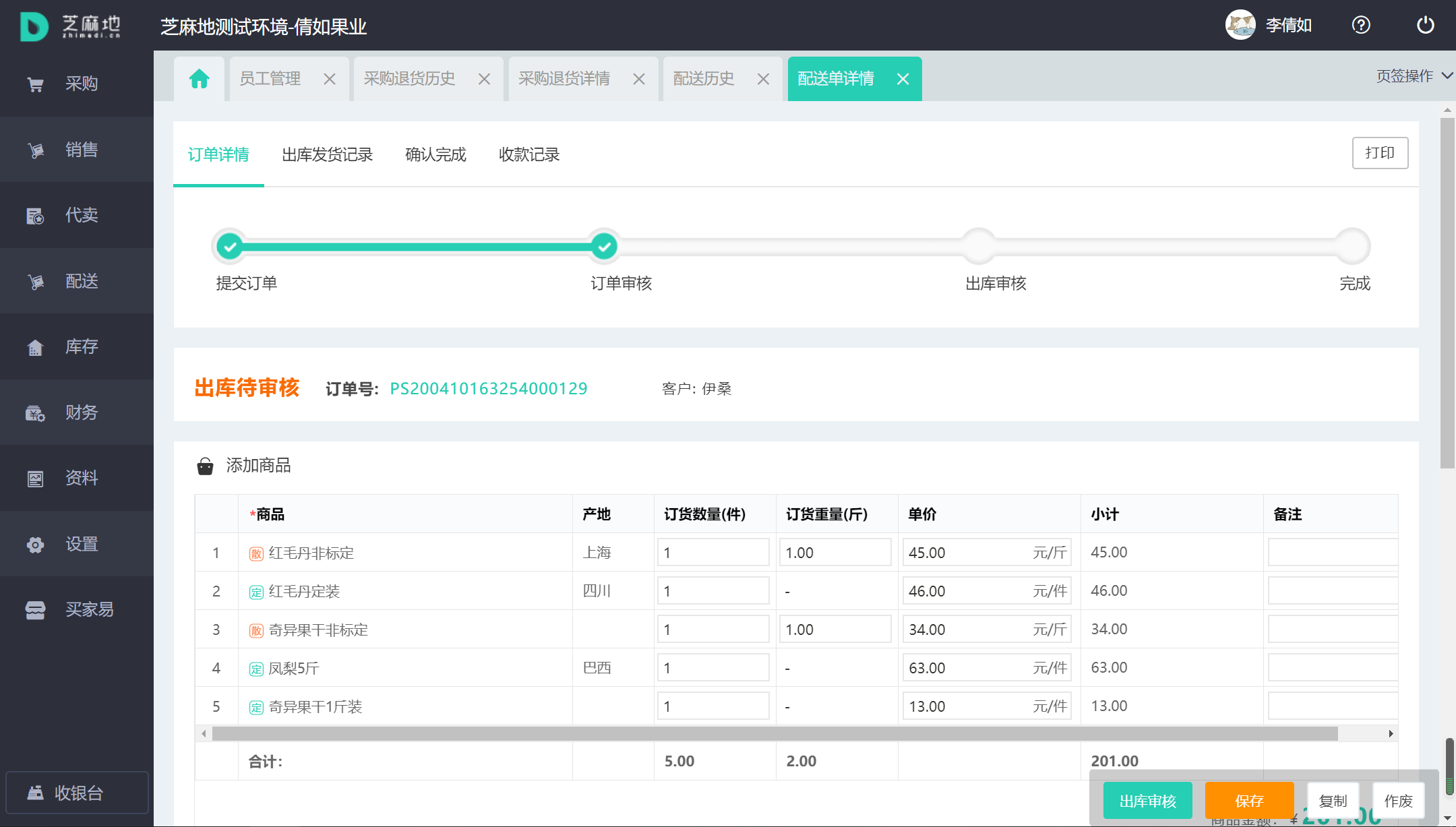1456x827 pixels.
Task: Click the 打印 print button
Action: pos(1380,153)
